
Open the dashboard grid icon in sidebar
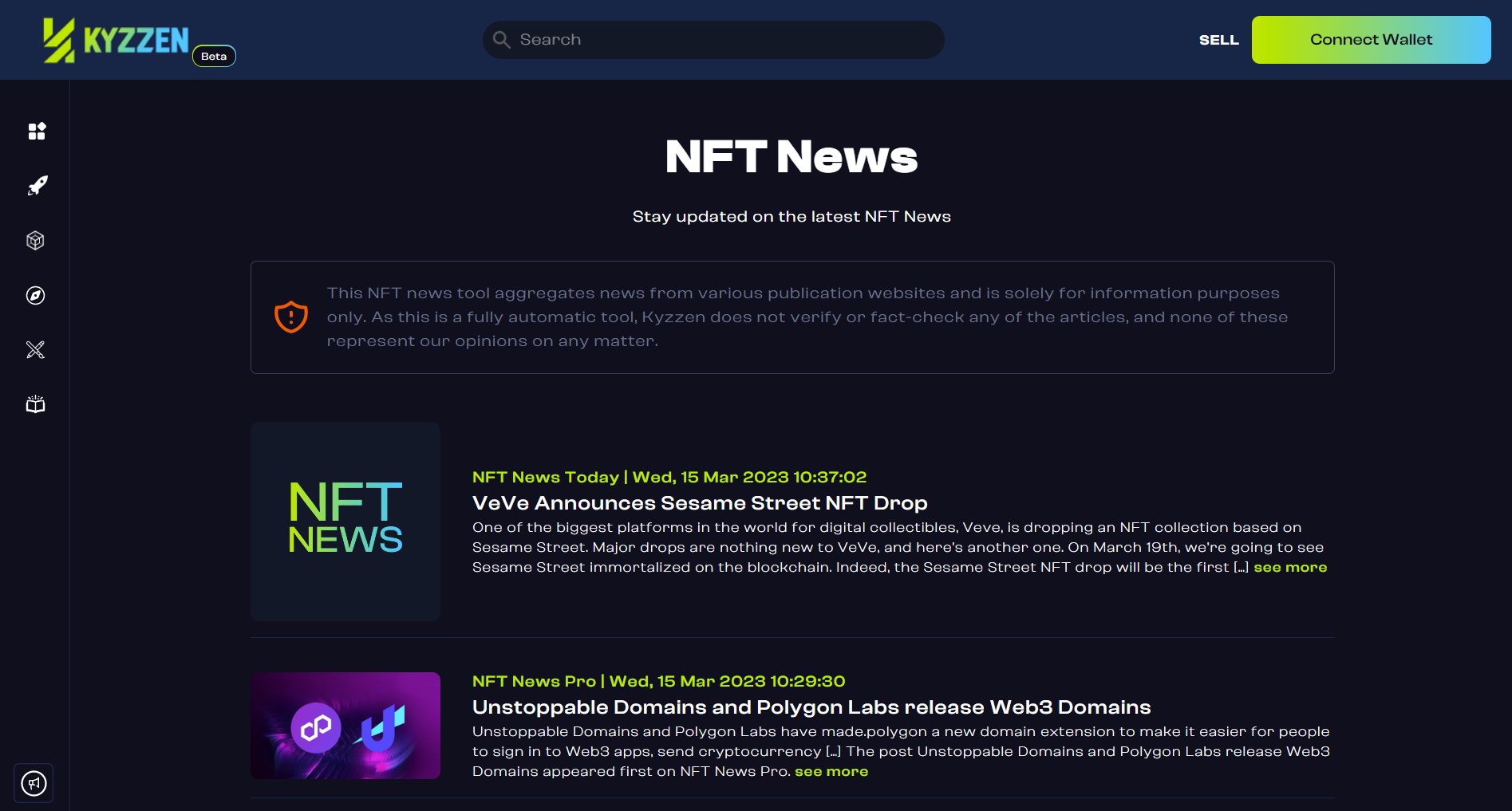click(37, 131)
